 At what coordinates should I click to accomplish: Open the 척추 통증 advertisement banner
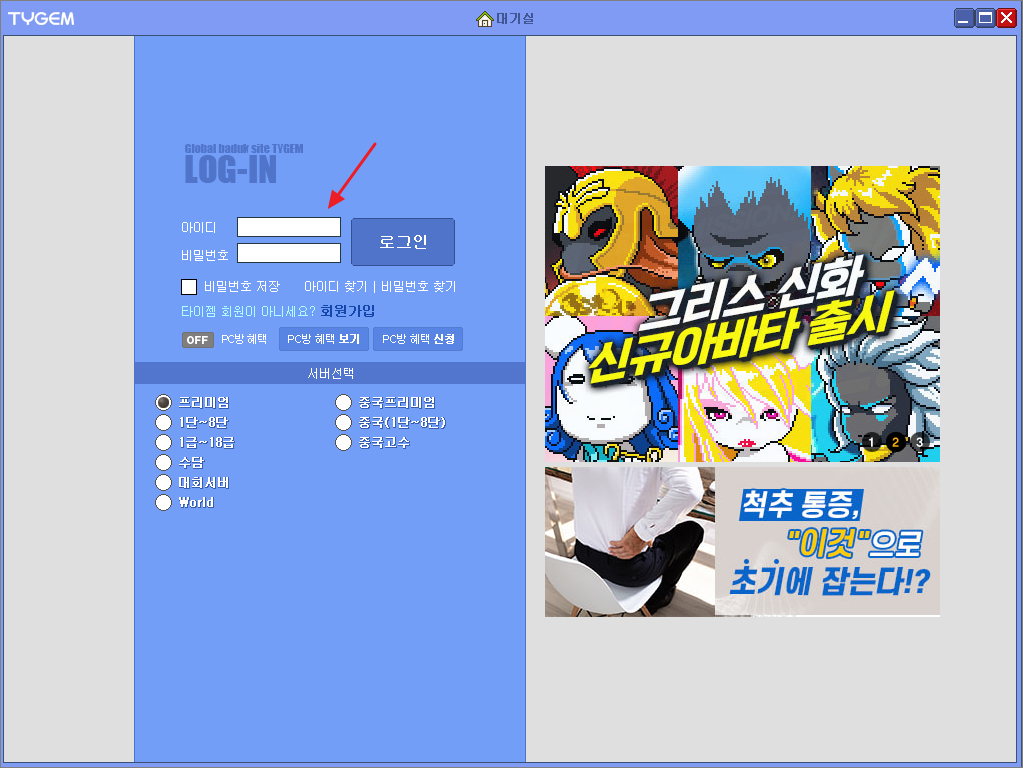pos(742,542)
